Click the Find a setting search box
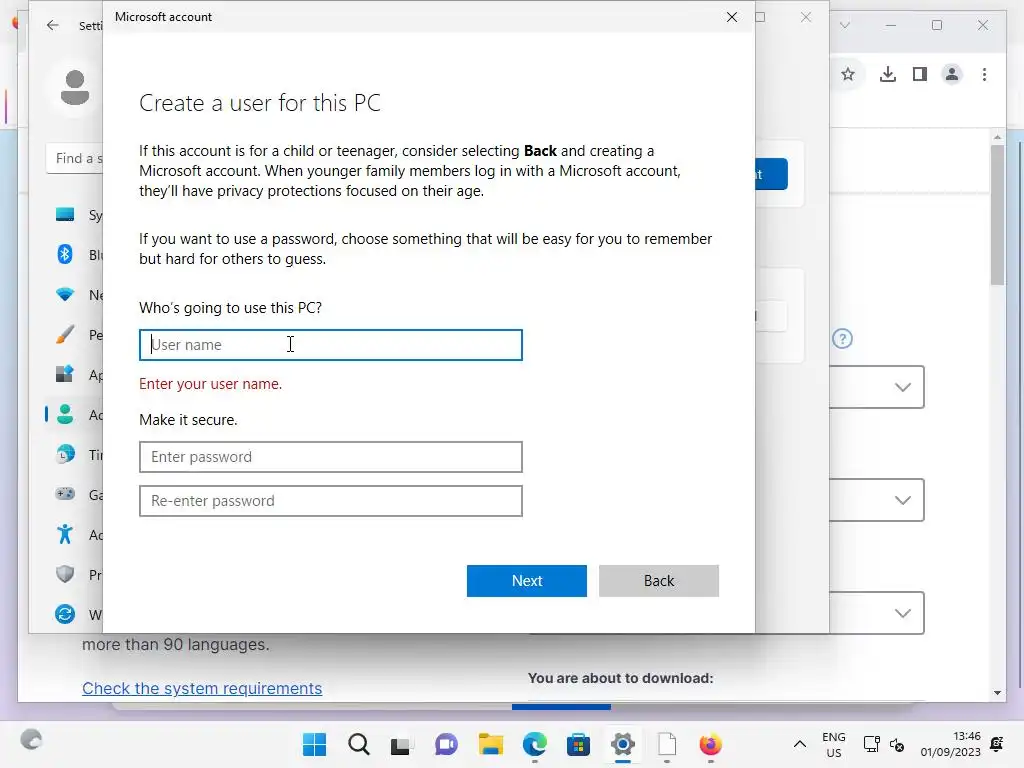Screen dimensions: 1024x768 click(74, 159)
